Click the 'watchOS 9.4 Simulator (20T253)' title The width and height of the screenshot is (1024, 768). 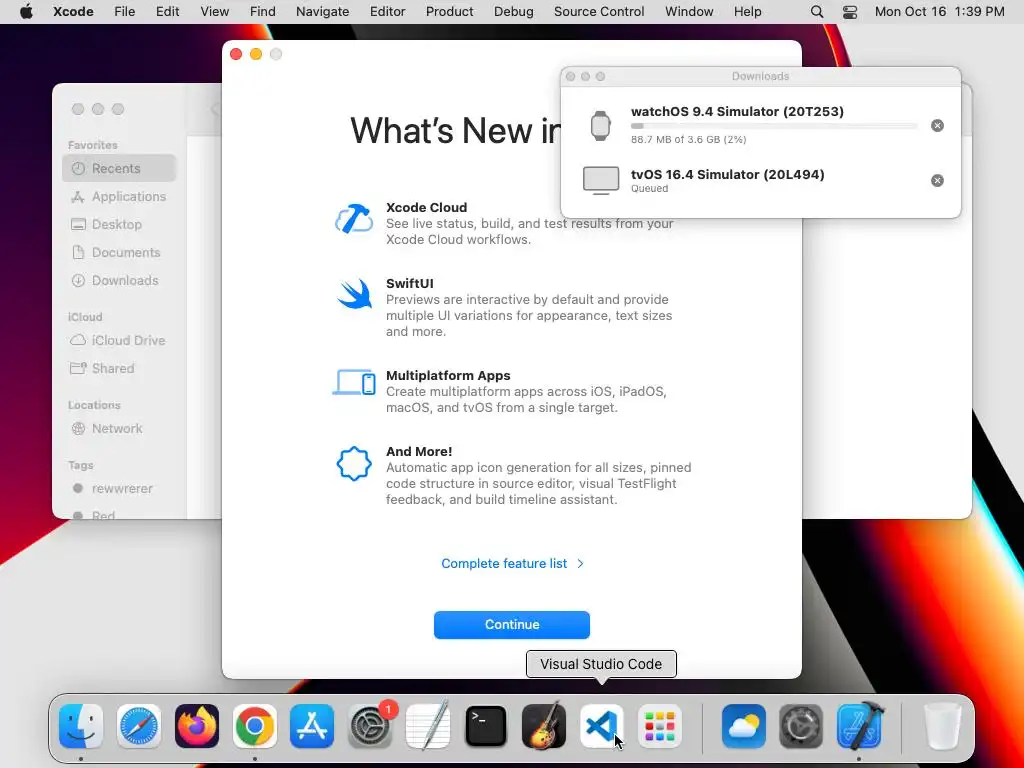(x=737, y=112)
